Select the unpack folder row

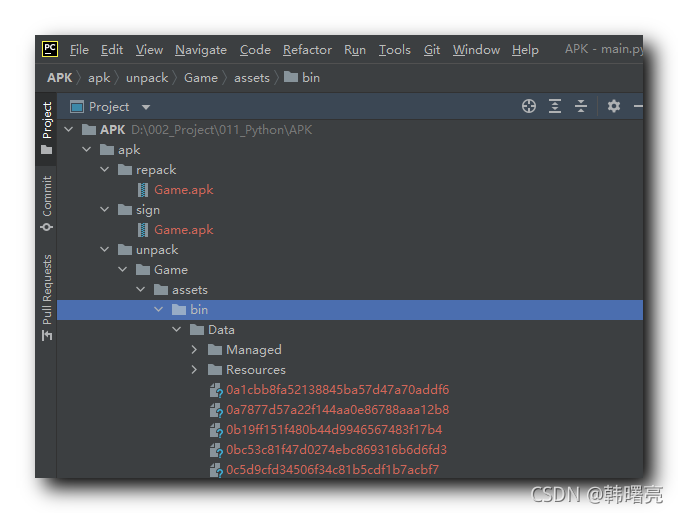point(350,250)
